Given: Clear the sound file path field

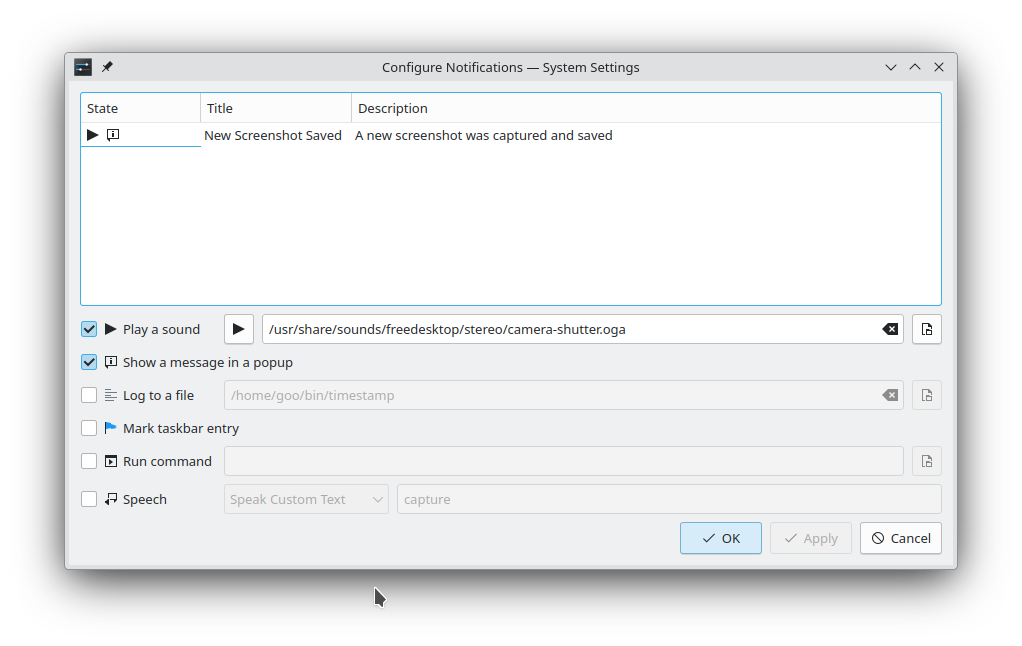Looking at the screenshot, I should 890,329.
